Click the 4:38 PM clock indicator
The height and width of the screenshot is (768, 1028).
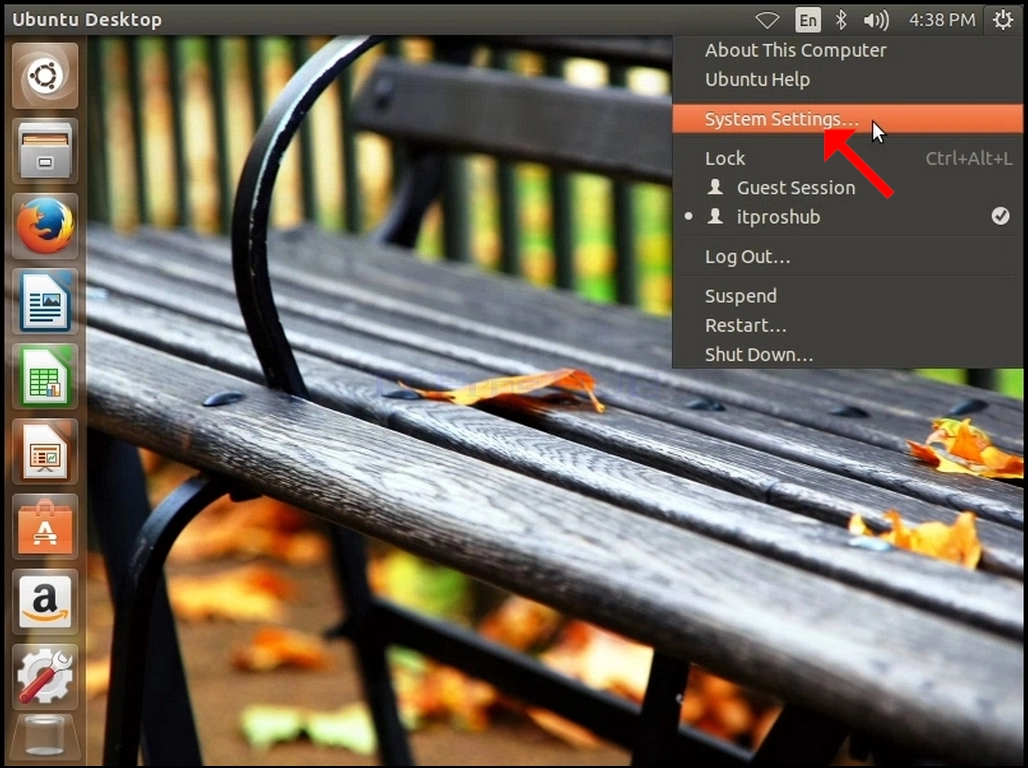[942, 20]
